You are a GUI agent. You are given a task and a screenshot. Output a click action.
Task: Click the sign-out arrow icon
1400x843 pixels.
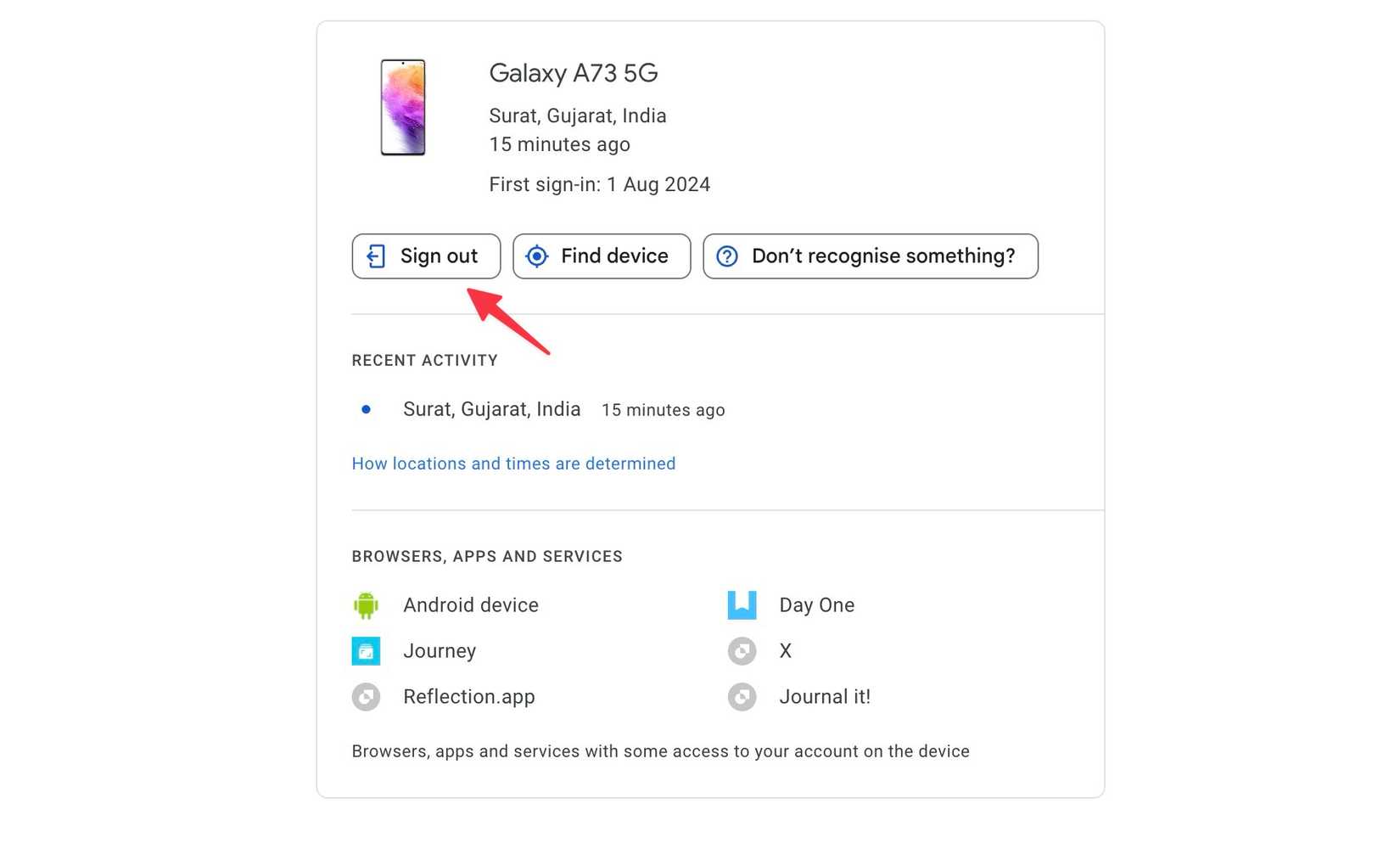(x=378, y=256)
